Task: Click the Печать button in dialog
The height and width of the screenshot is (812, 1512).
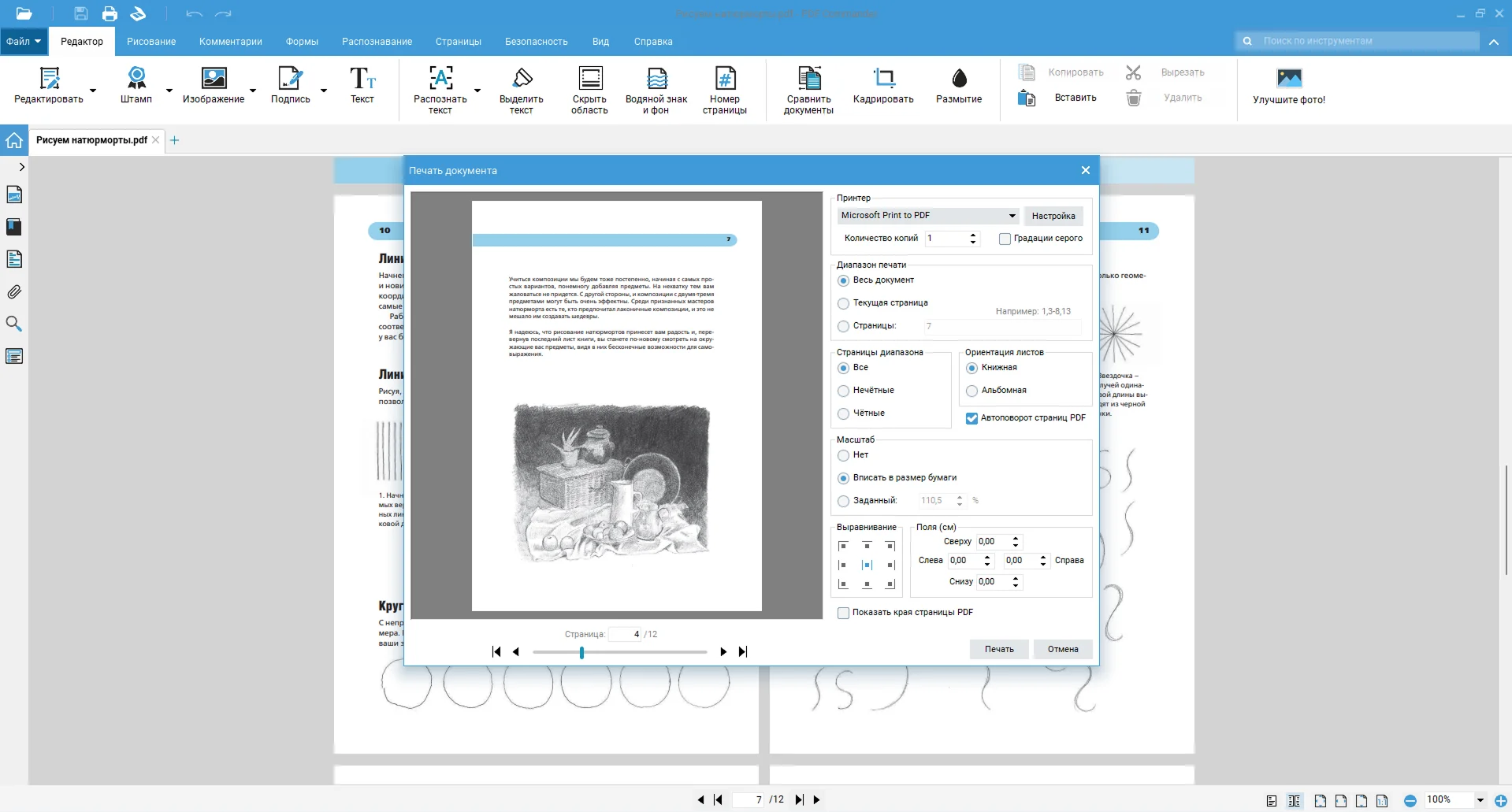Action: click(998, 649)
